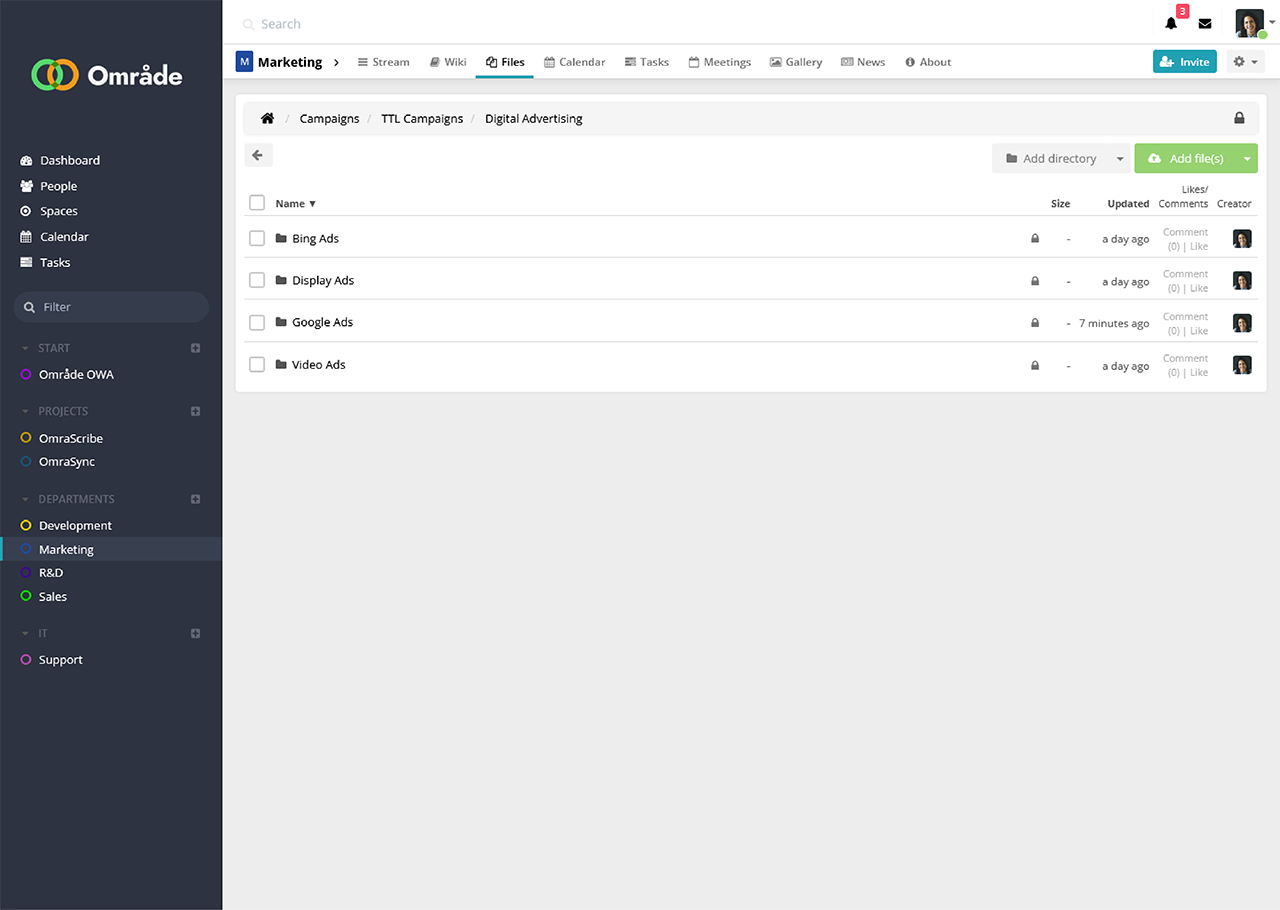Check the Bing Ads folder checkbox
1280x910 pixels.
257,239
